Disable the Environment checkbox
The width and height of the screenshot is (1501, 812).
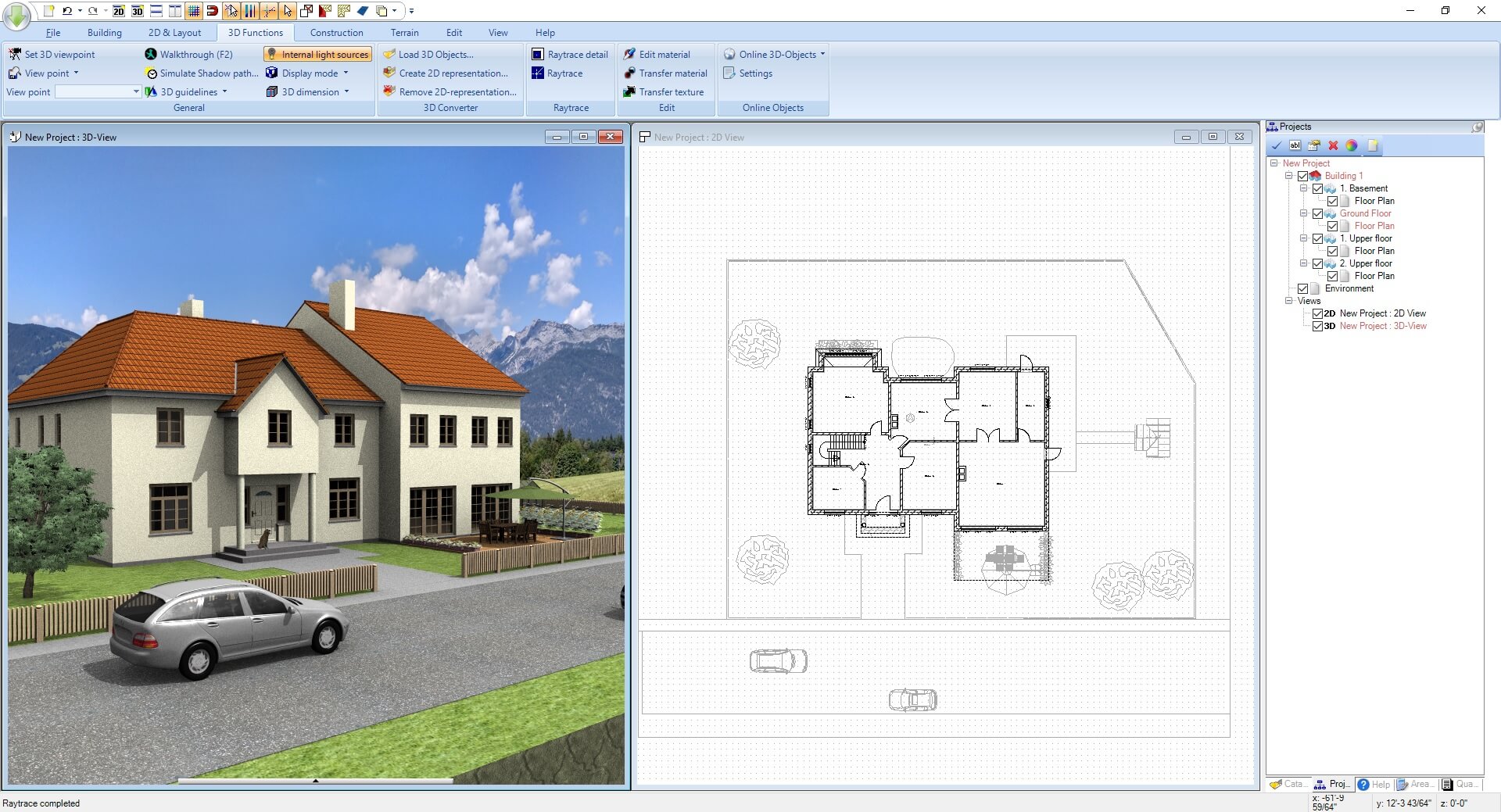click(x=1303, y=288)
